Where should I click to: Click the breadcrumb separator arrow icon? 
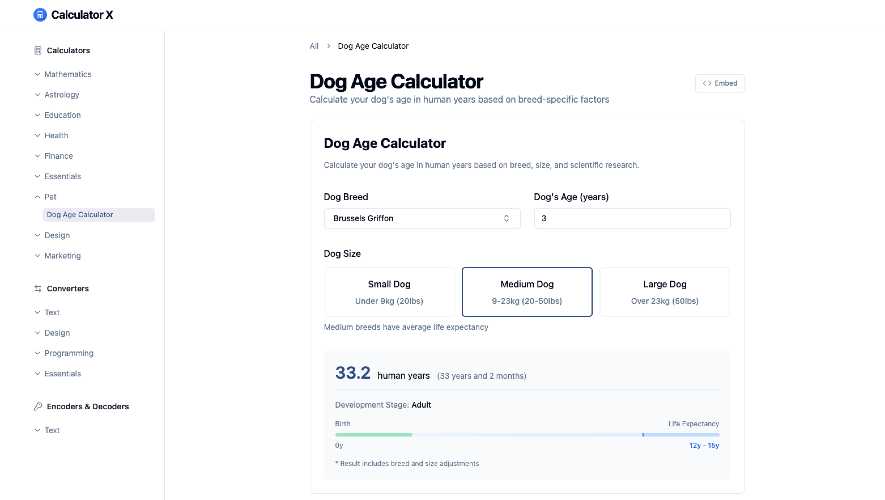pos(328,46)
